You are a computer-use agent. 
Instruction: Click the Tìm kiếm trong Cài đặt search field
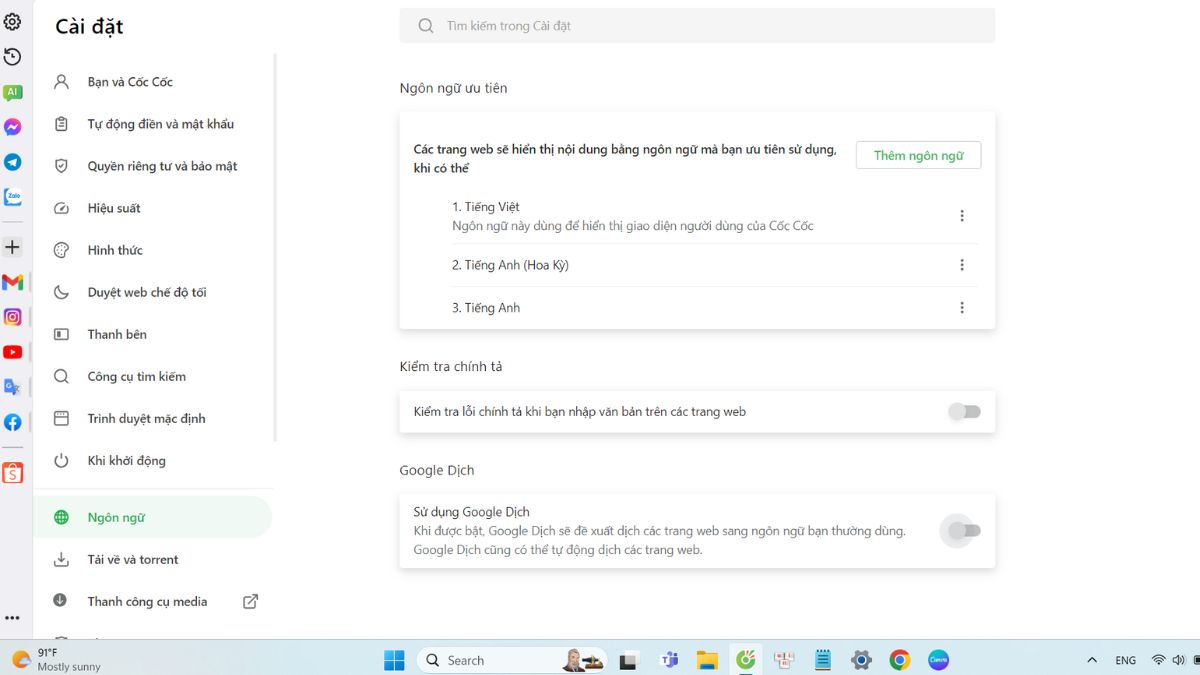tap(697, 26)
